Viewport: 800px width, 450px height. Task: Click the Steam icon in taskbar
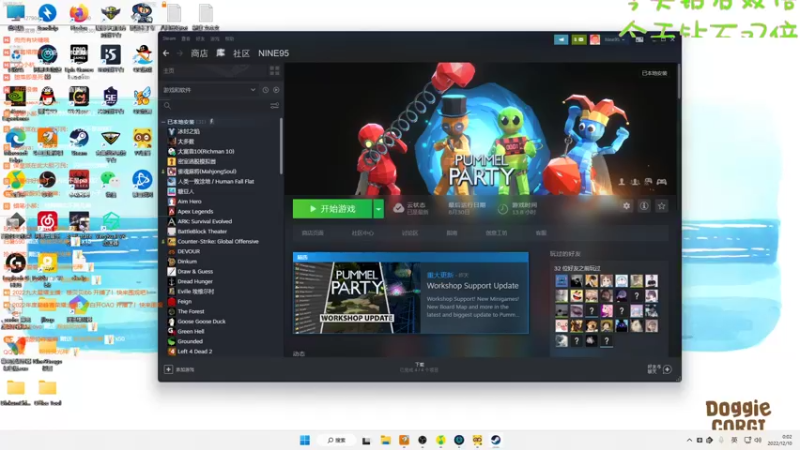[495, 440]
